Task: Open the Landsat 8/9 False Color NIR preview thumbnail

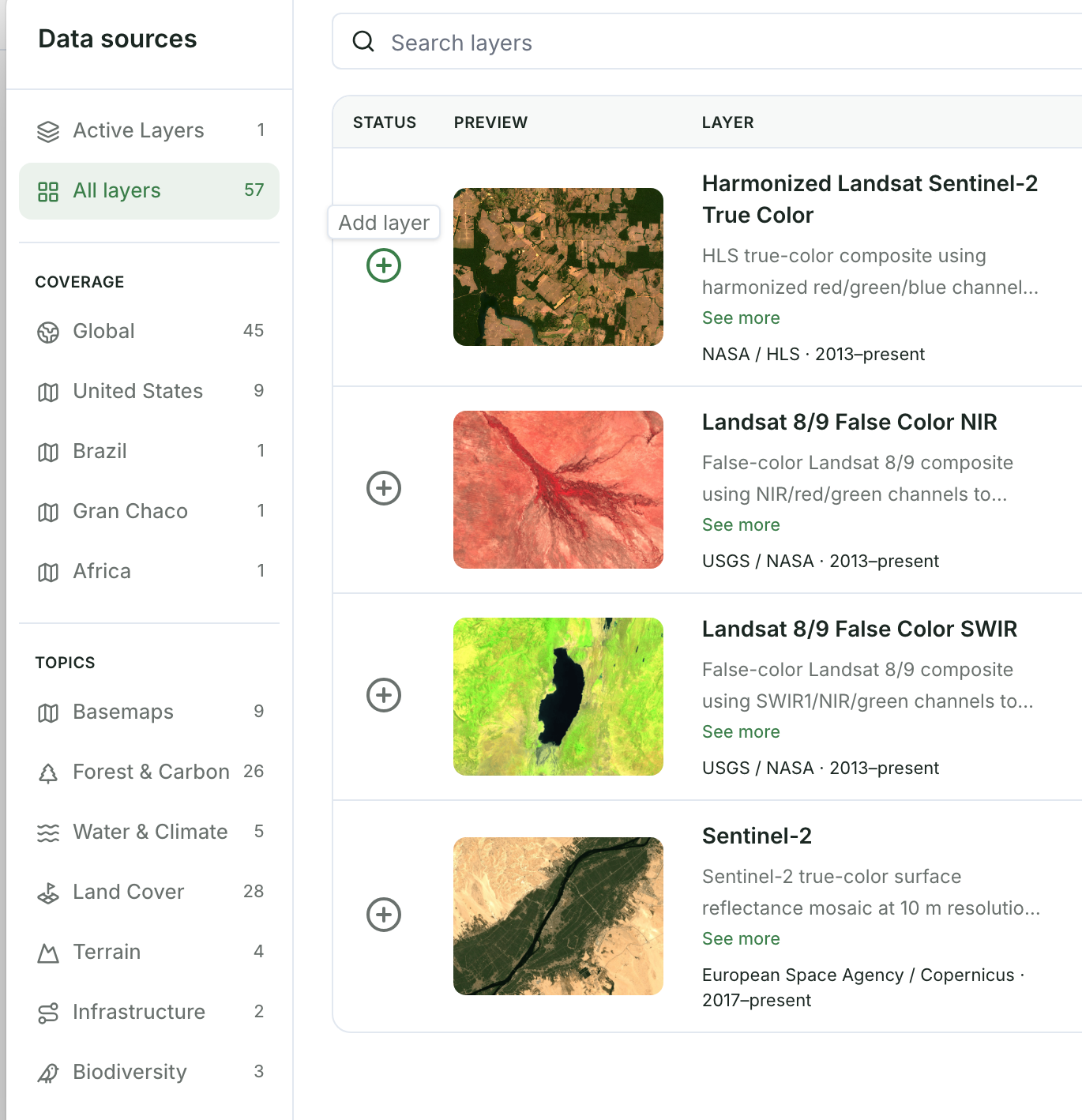Action: pyautogui.click(x=558, y=490)
